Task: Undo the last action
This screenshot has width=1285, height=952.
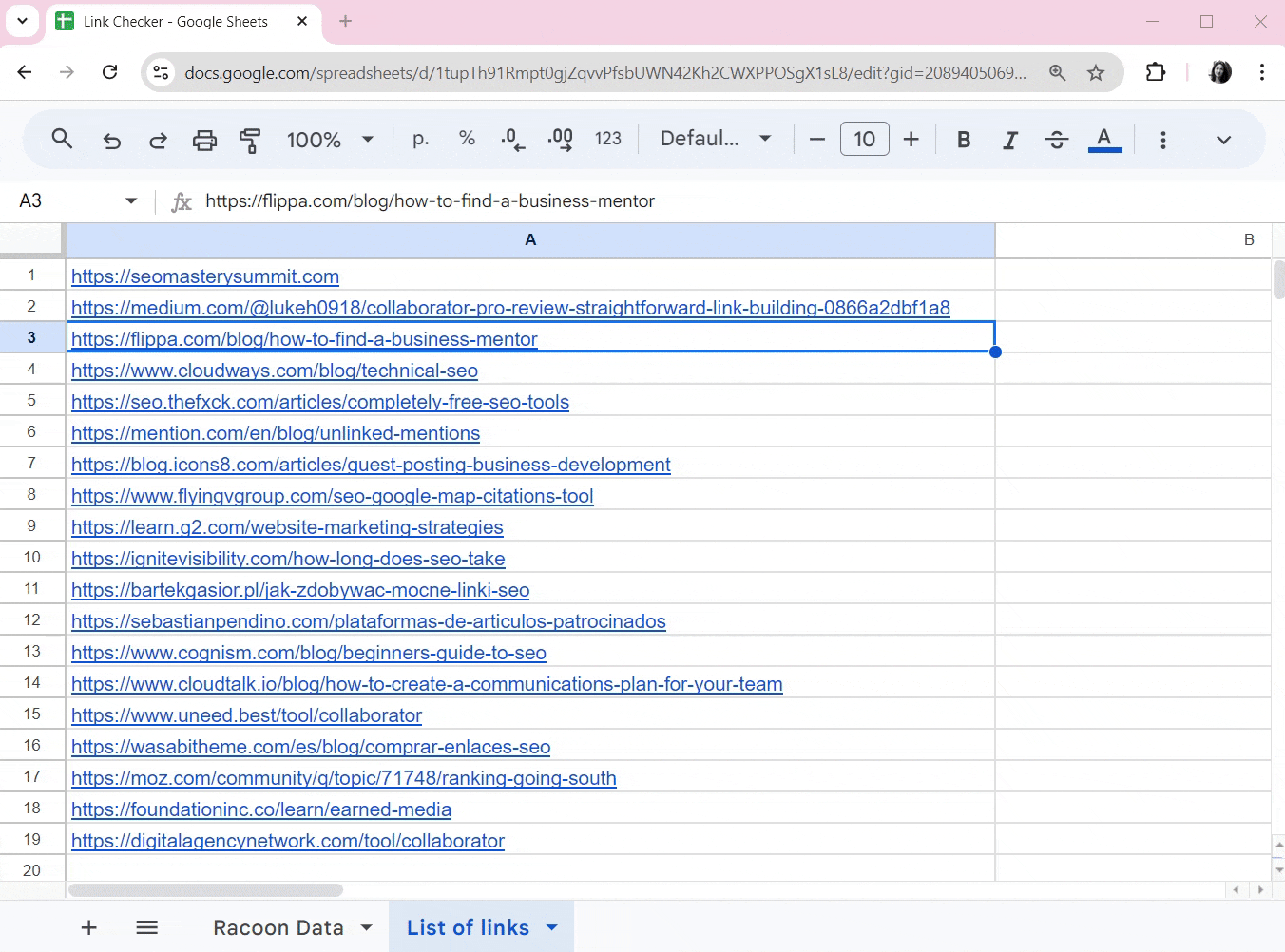Action: tap(111, 140)
